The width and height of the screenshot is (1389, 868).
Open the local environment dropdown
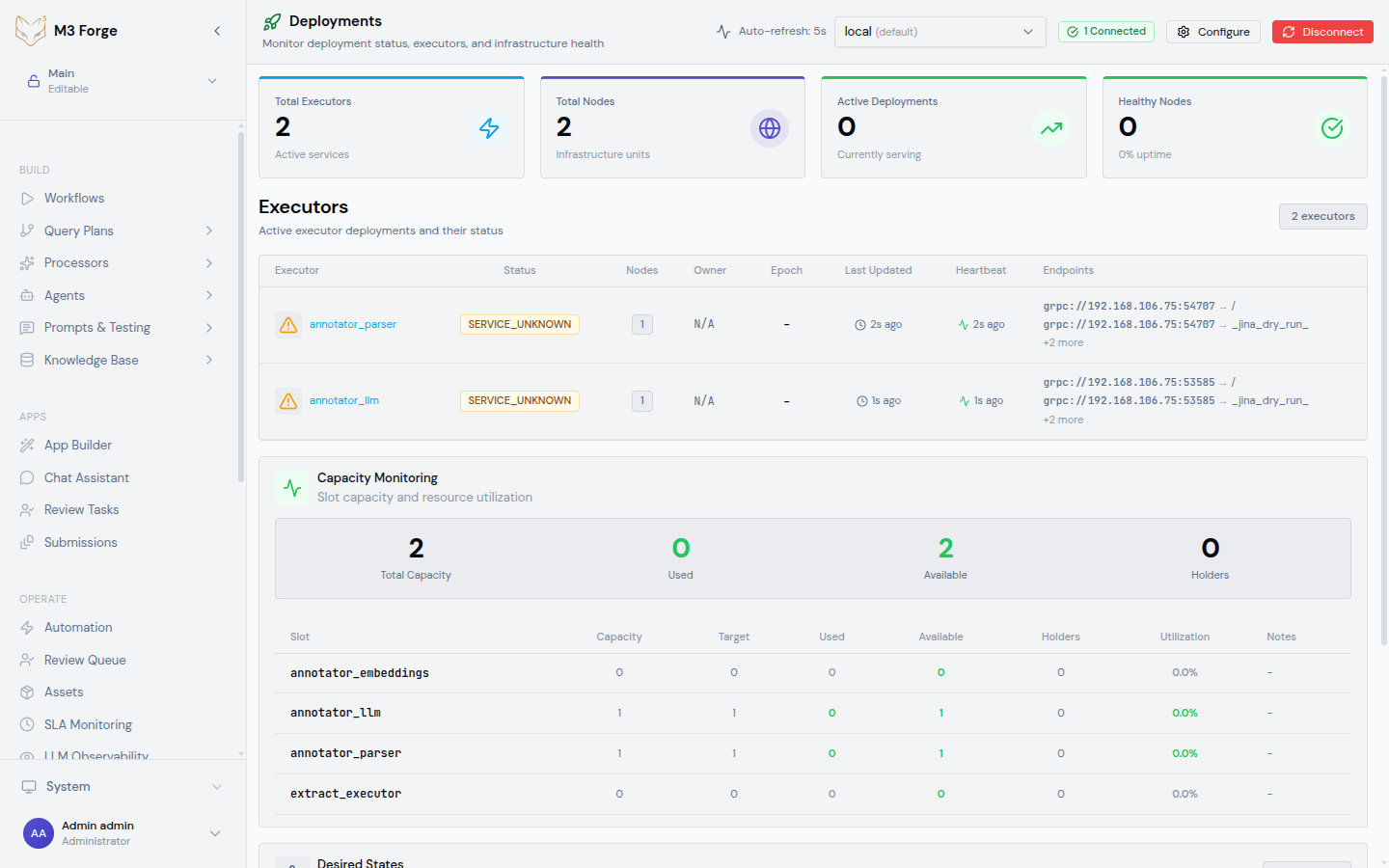[x=940, y=31]
